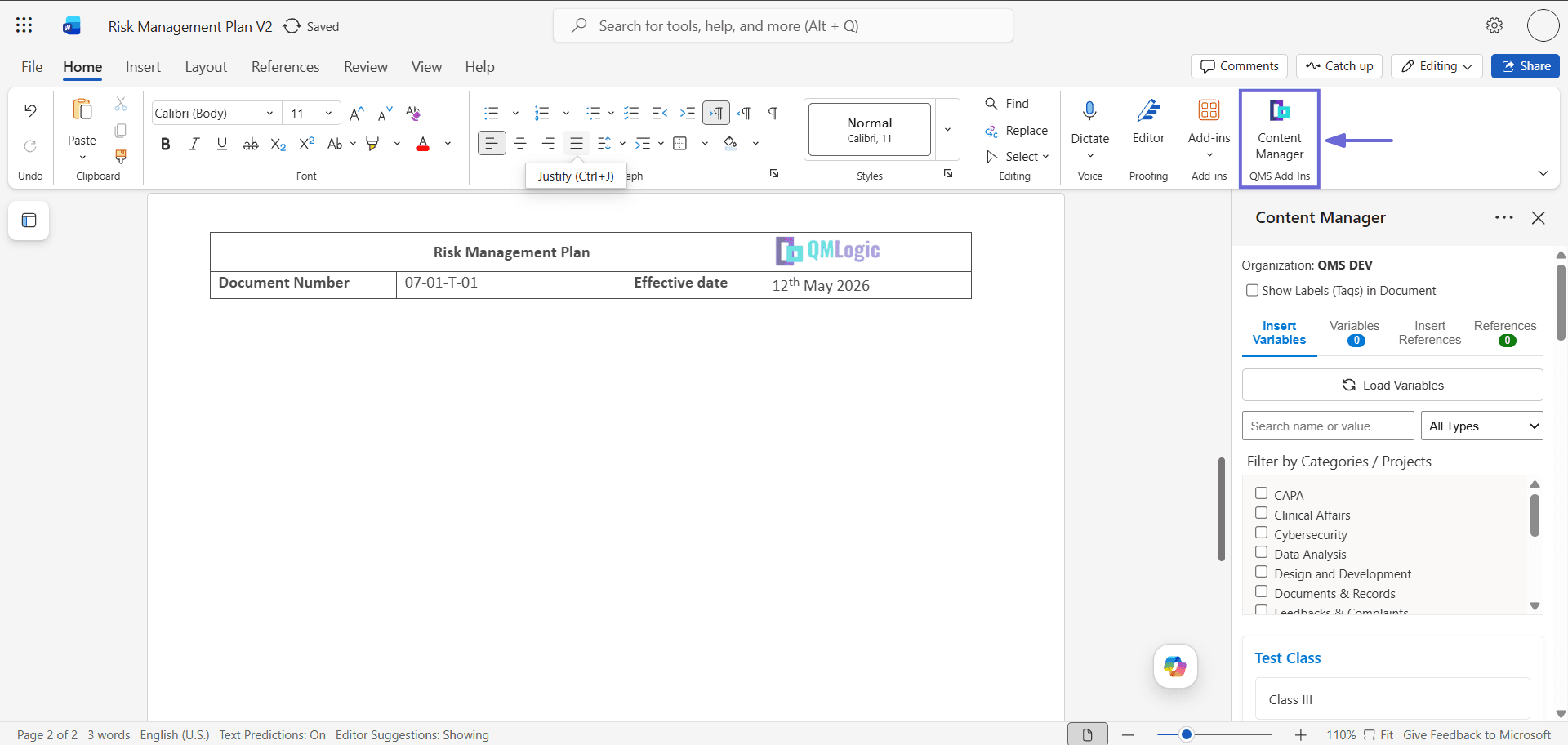The width and height of the screenshot is (1568, 745).
Task: Check the Data Analysis category
Action: pos(1262,552)
